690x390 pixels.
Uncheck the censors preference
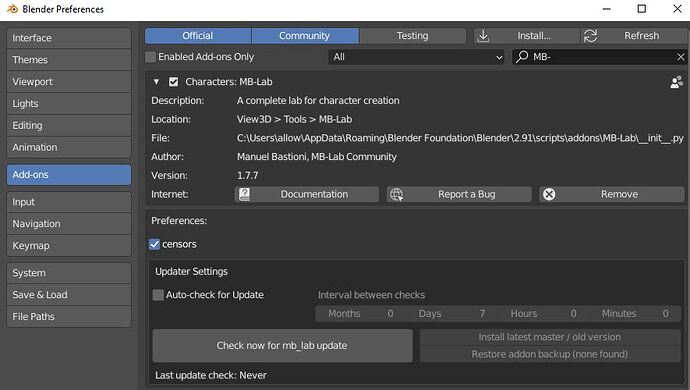[x=154, y=244]
